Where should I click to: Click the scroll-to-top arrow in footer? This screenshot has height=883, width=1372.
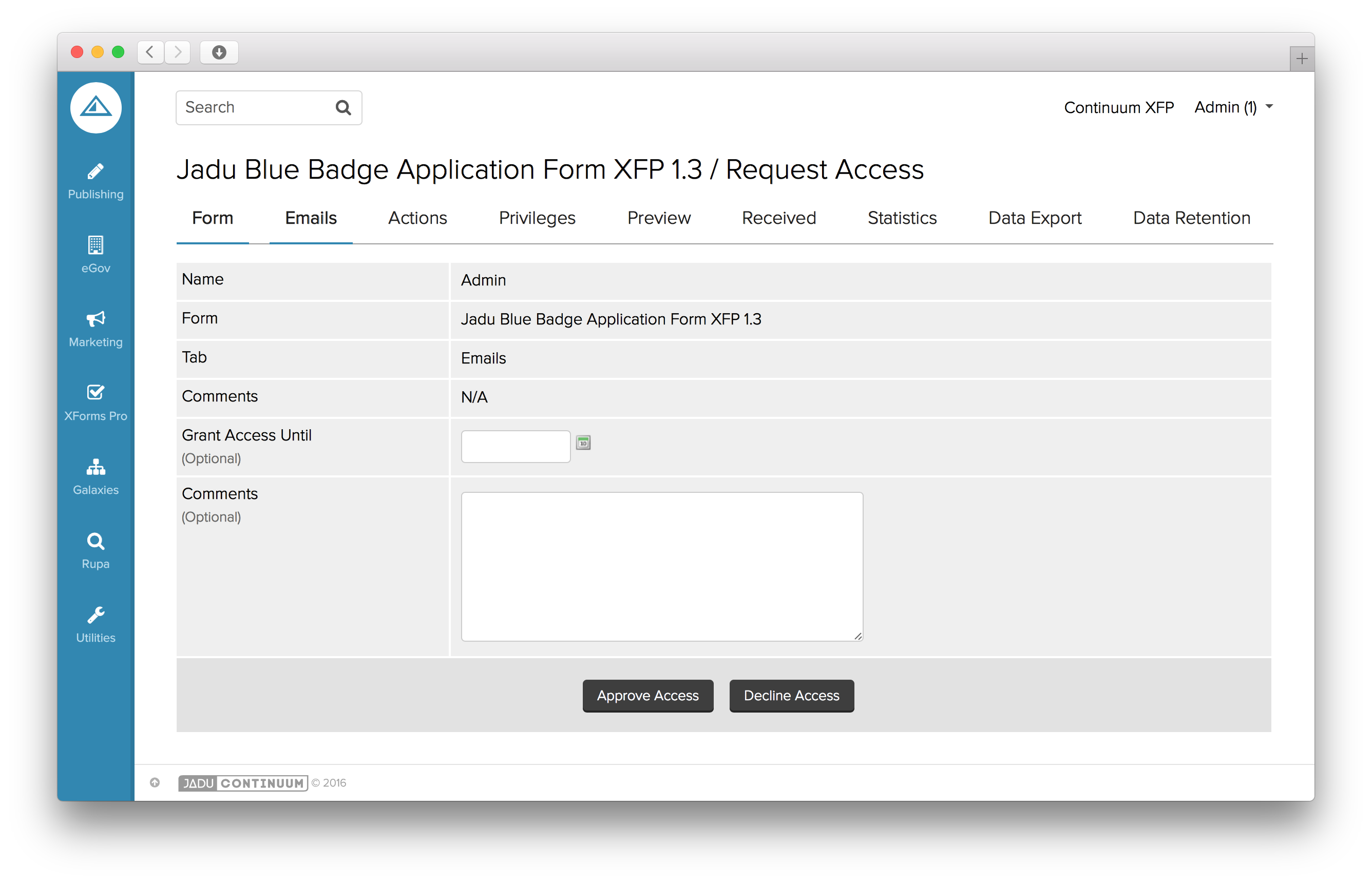155,783
